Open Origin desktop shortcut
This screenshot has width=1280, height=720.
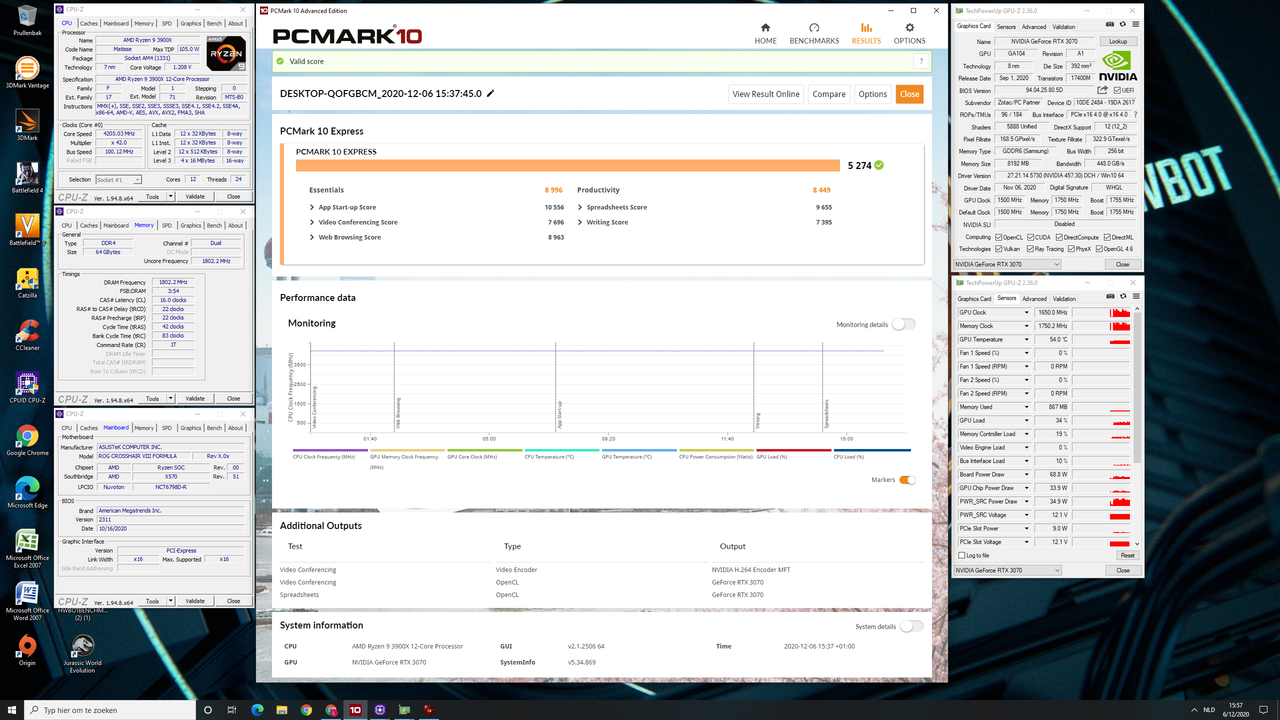pyautogui.click(x=27, y=651)
